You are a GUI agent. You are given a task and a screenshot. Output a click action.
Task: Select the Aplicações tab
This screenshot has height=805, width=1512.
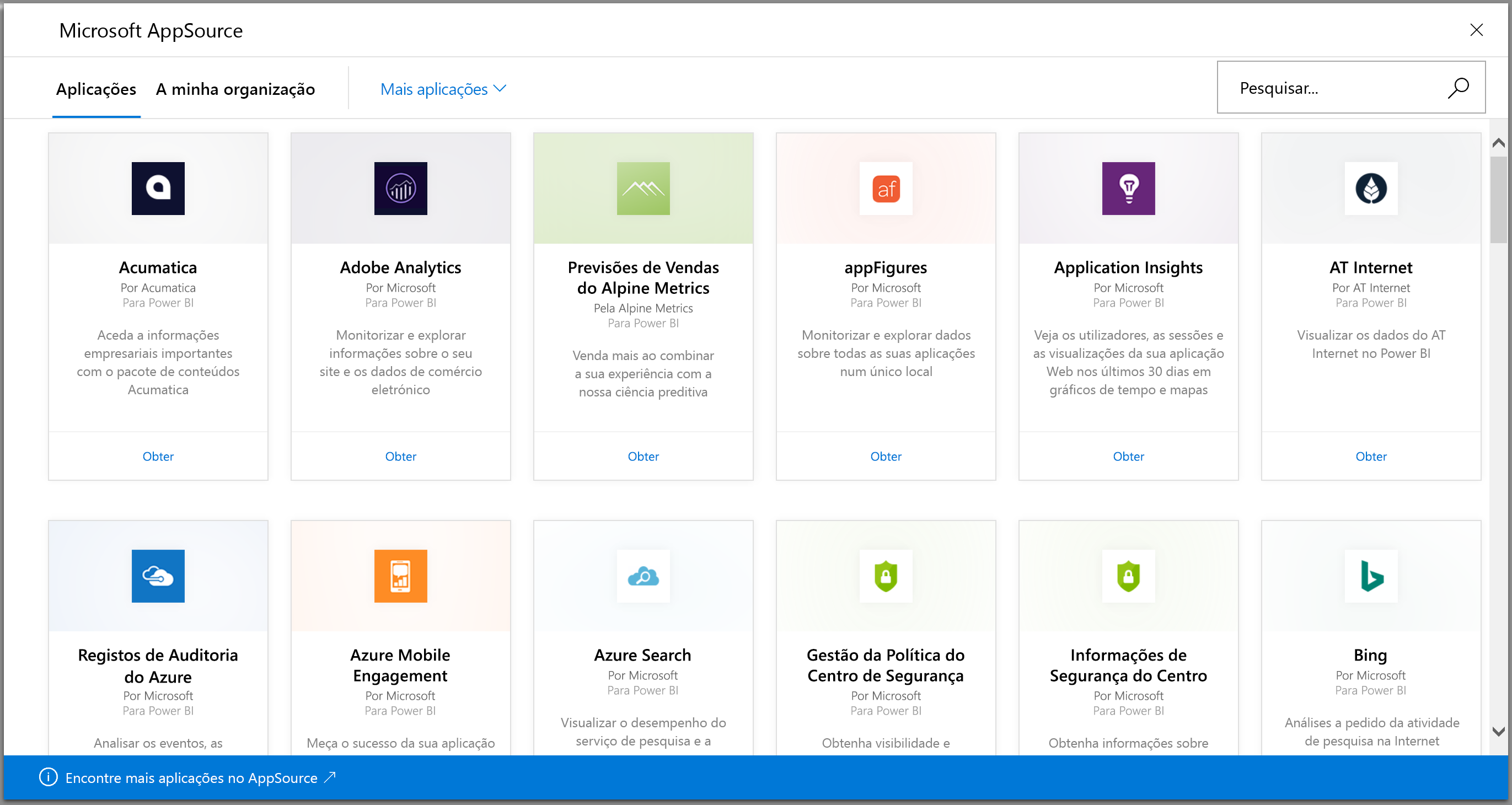[x=97, y=89]
